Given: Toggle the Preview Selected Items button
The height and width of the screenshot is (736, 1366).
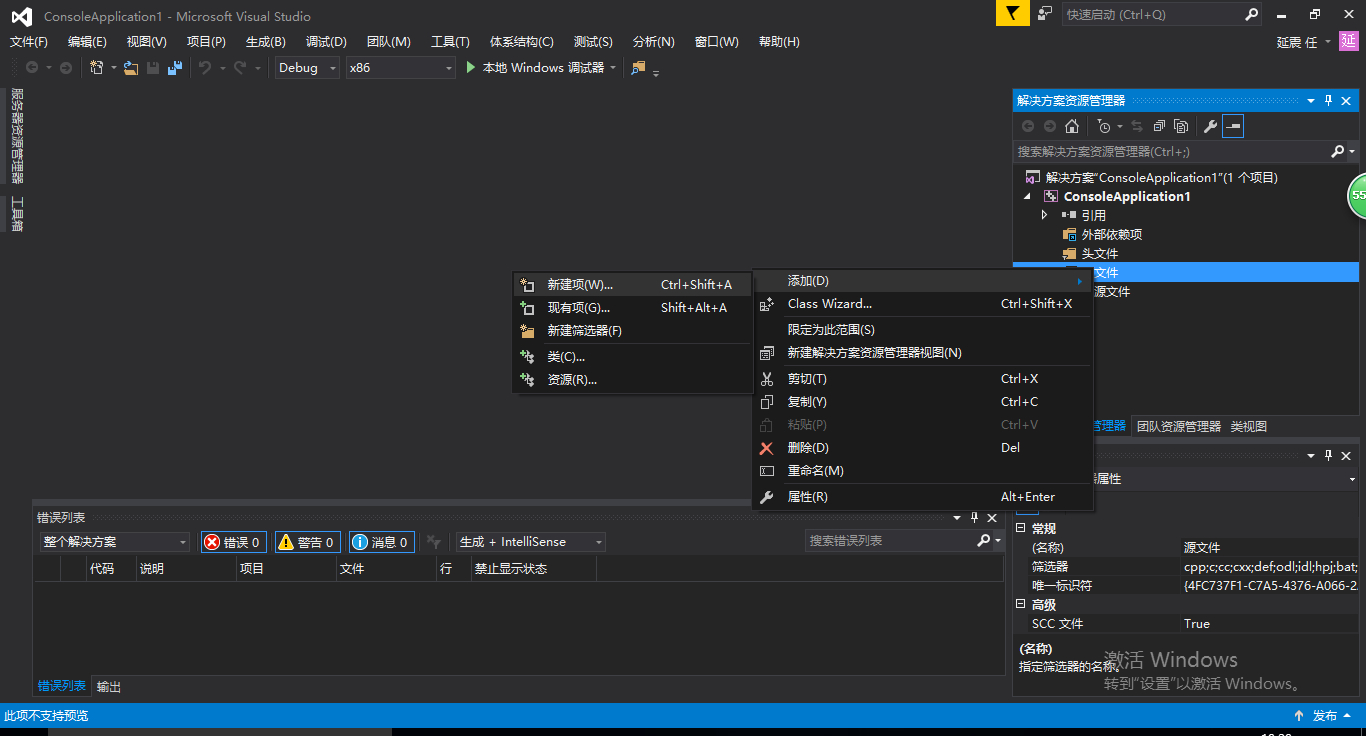Looking at the screenshot, I should click(1233, 126).
